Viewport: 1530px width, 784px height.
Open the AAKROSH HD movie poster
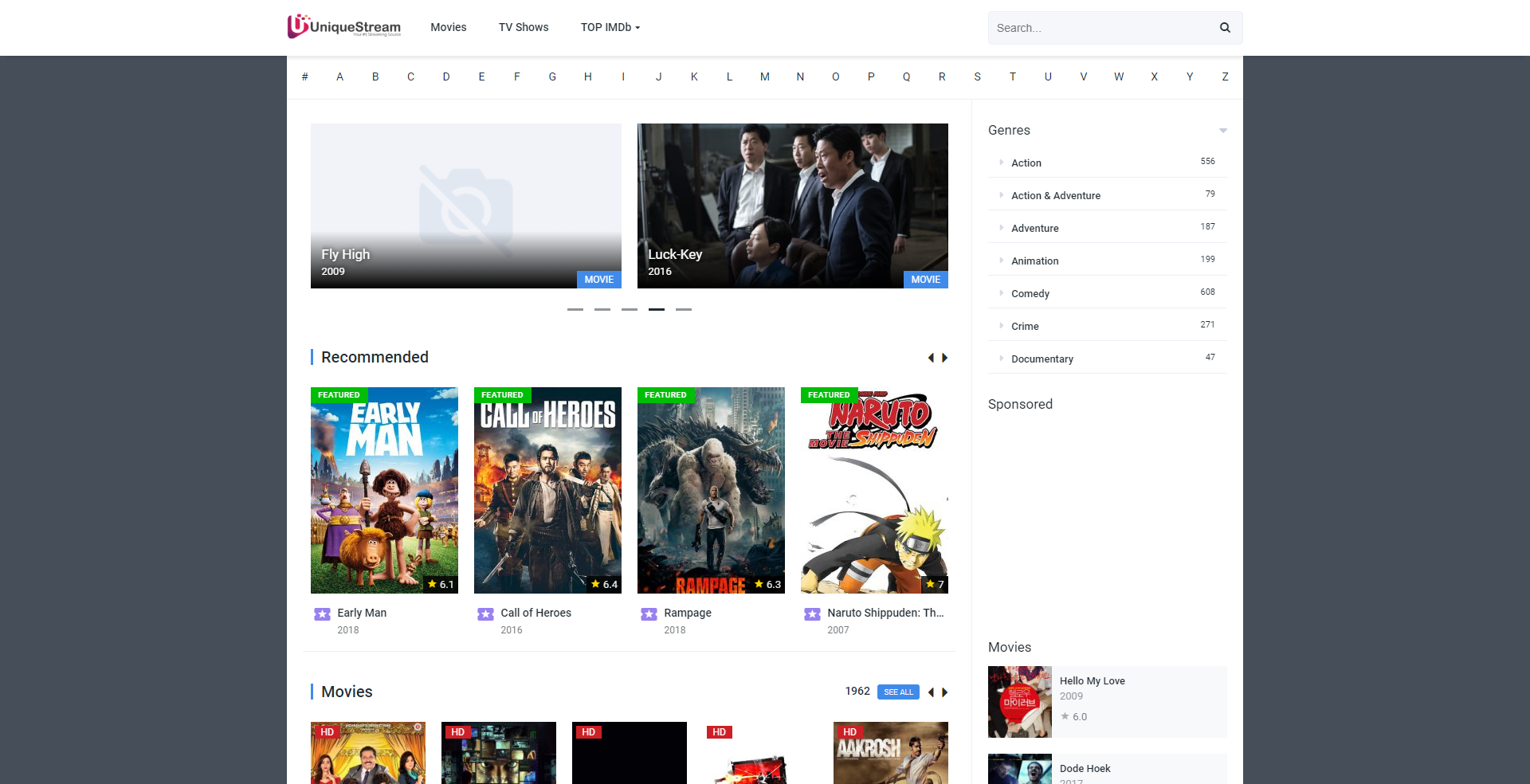(x=891, y=753)
